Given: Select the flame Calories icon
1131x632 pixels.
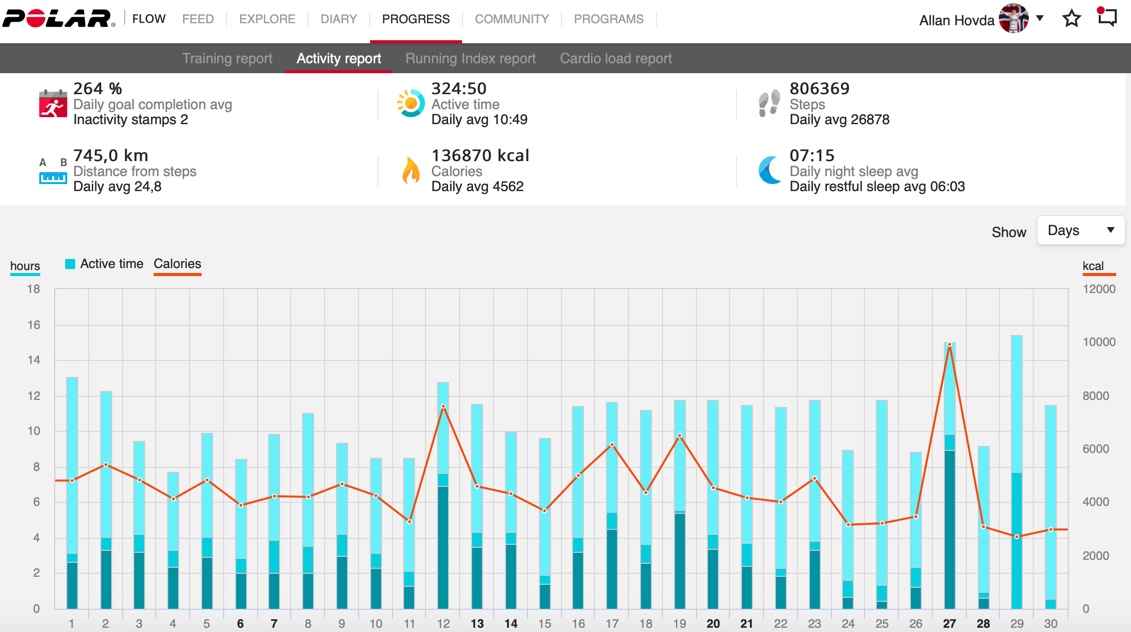Looking at the screenshot, I should click(410, 169).
